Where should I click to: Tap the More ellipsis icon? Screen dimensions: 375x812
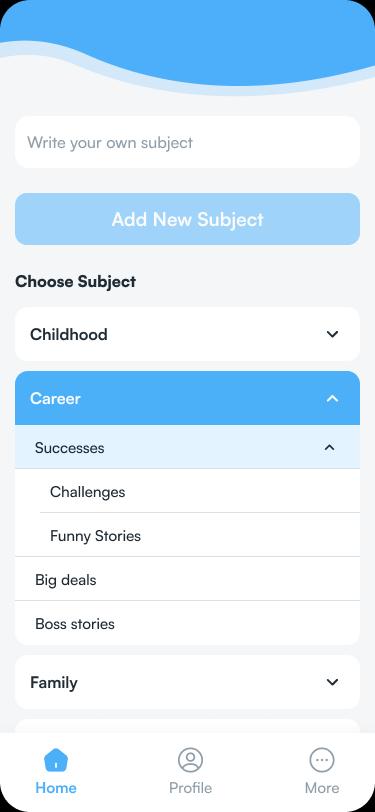click(322, 760)
